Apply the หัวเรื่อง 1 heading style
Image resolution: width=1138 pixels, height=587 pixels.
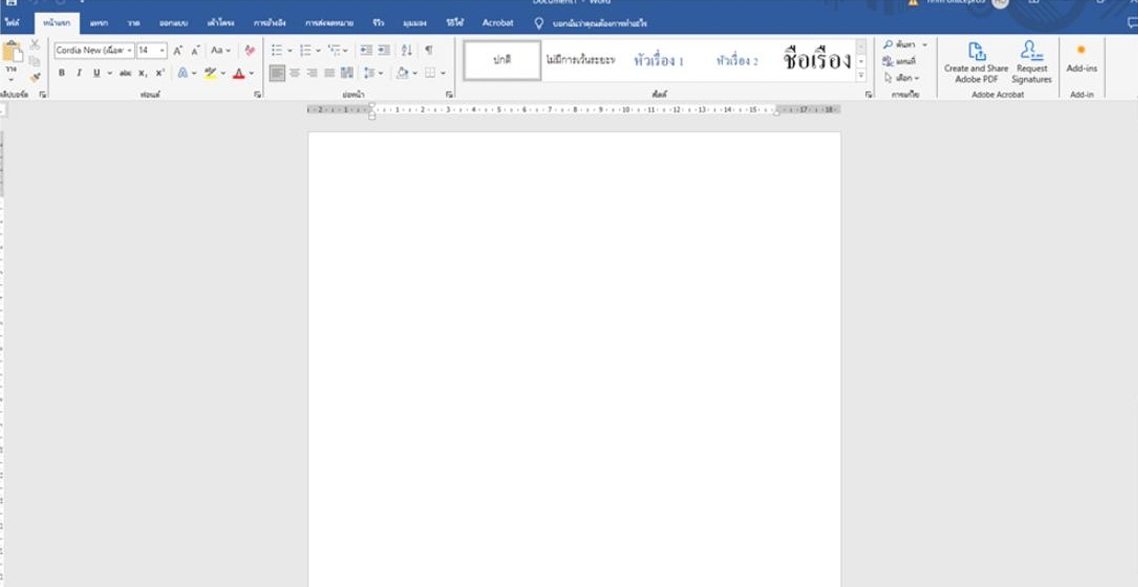[658, 61]
